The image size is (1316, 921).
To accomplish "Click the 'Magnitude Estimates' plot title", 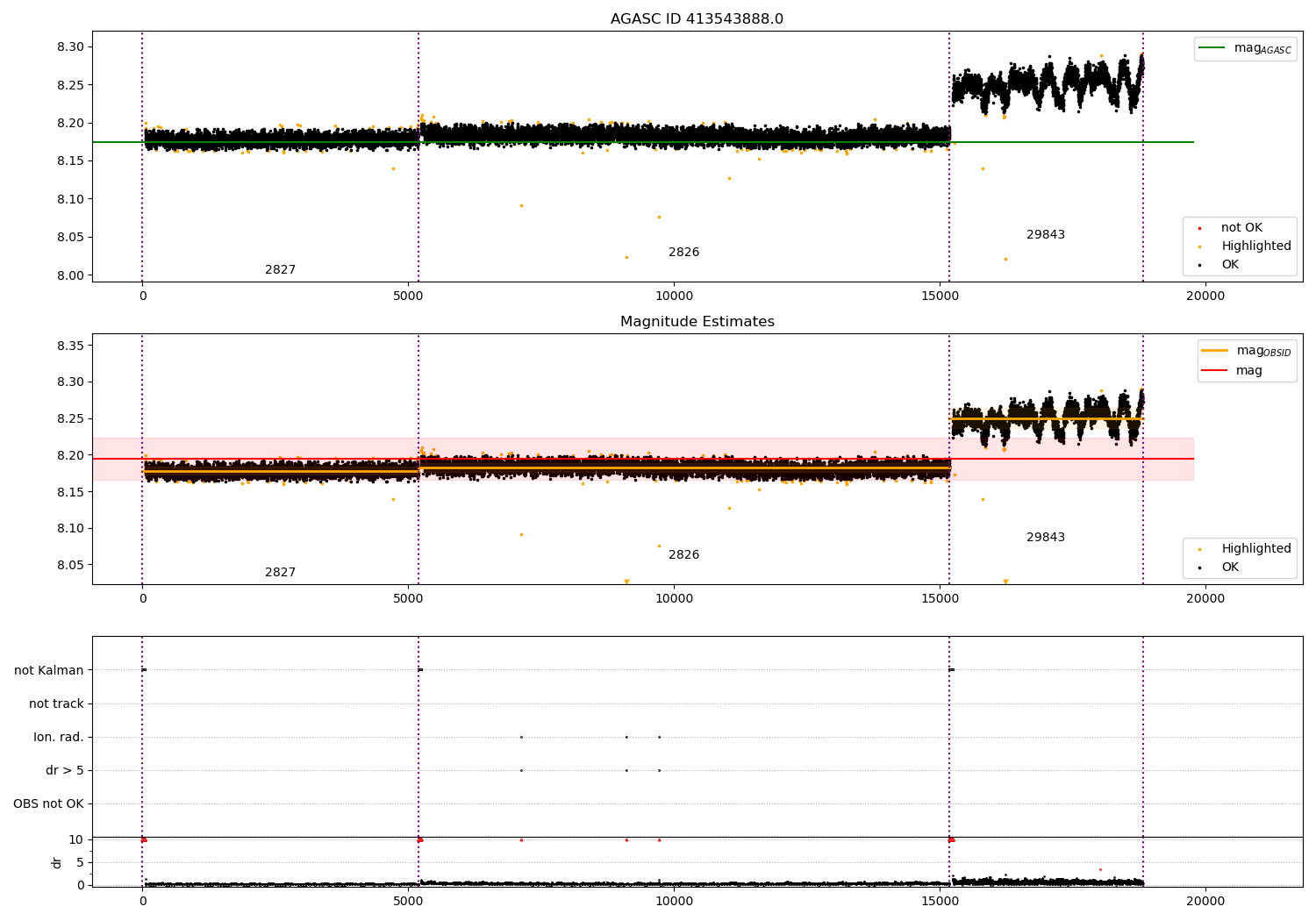I will [x=697, y=322].
